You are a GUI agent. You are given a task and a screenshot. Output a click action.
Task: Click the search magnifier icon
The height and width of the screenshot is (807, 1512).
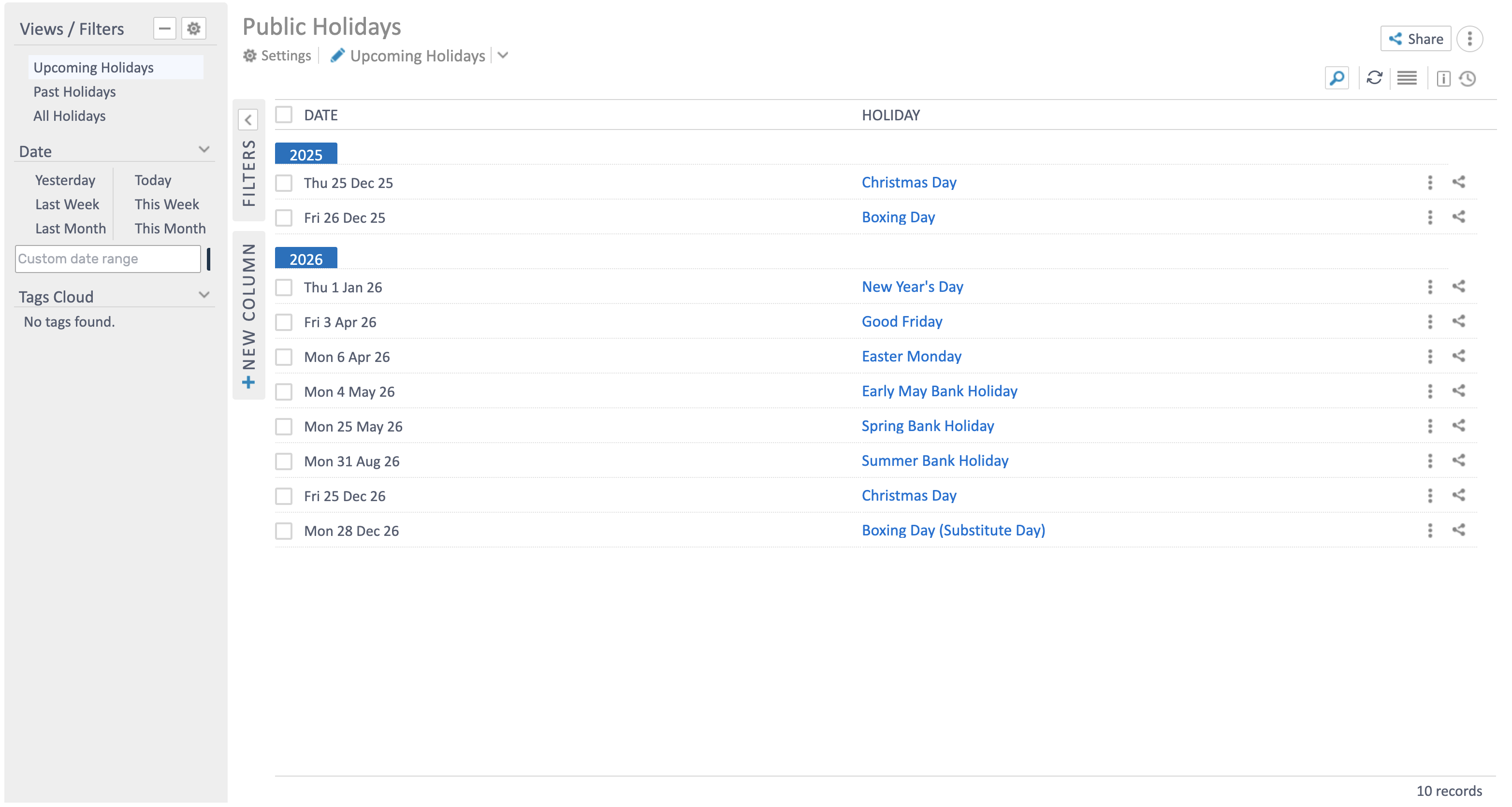(1337, 78)
